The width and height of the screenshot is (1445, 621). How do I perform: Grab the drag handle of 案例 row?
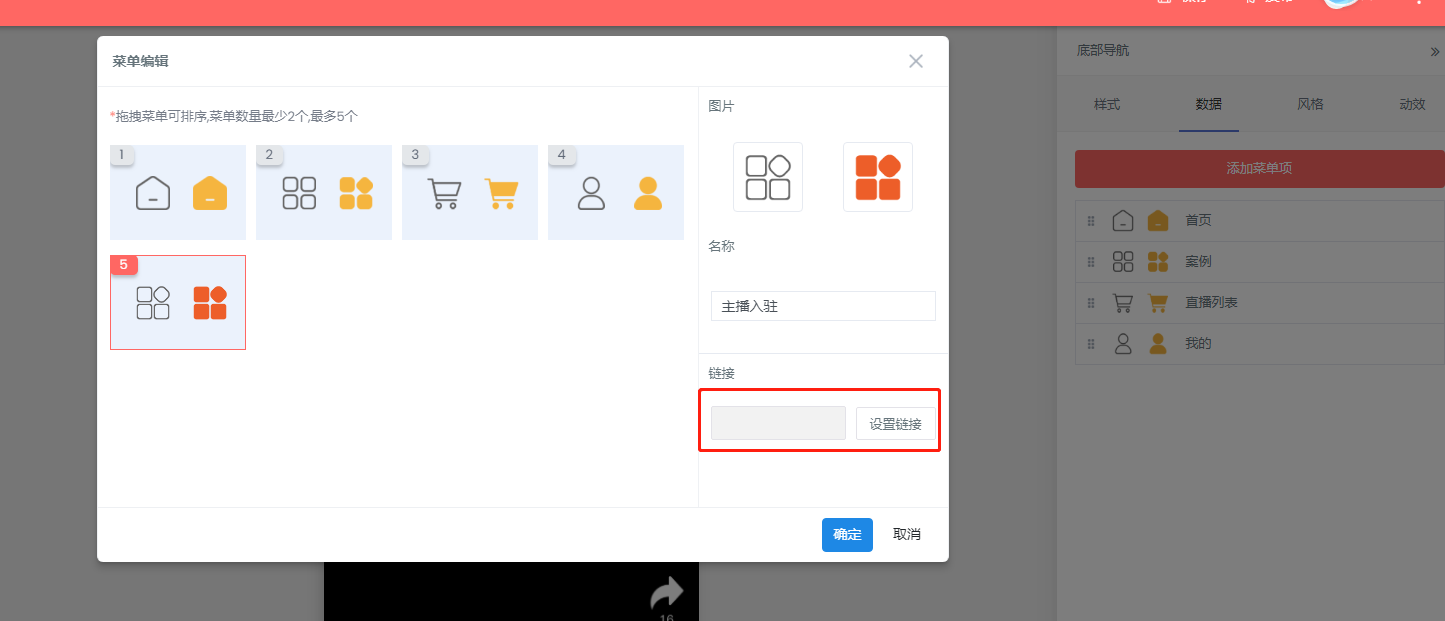tap(1091, 262)
